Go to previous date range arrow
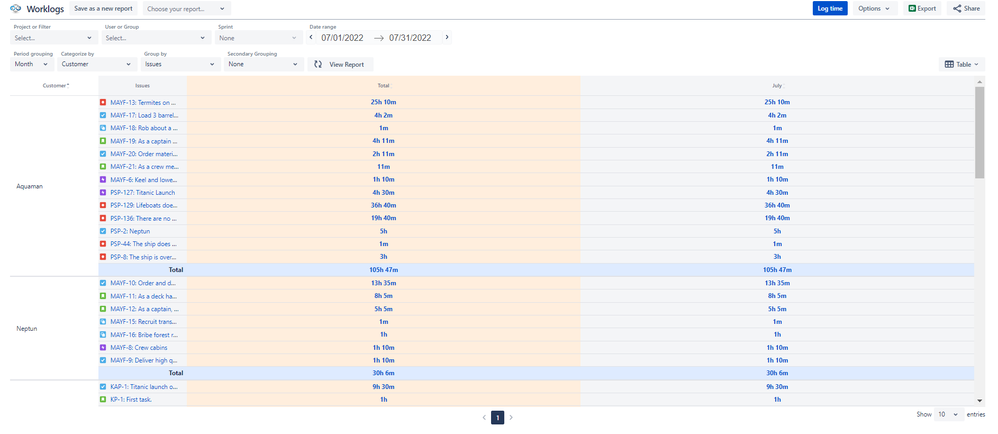The width and height of the screenshot is (998, 434). point(312,38)
